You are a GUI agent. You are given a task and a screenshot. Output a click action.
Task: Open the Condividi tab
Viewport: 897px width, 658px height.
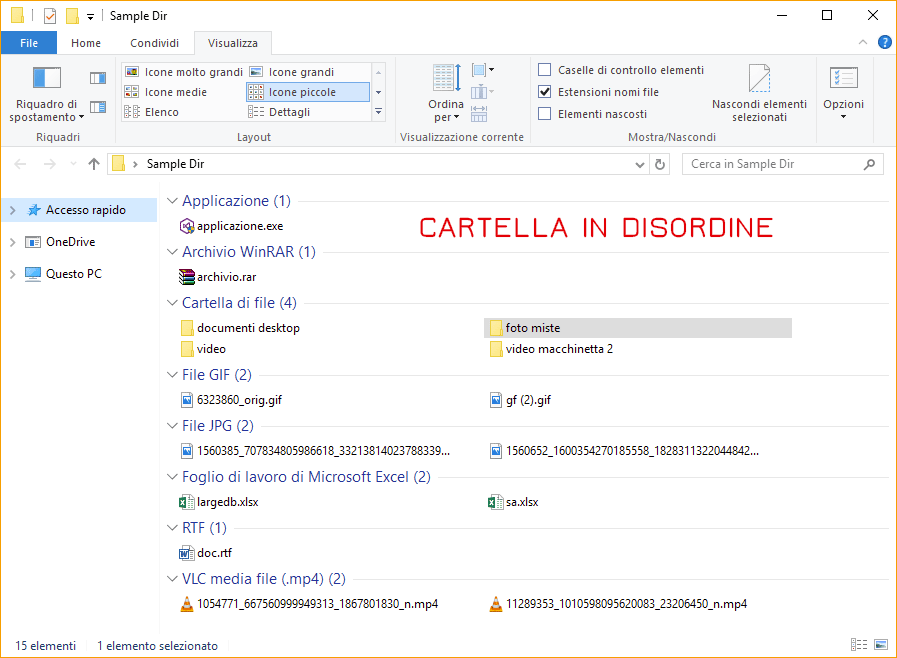click(x=154, y=43)
